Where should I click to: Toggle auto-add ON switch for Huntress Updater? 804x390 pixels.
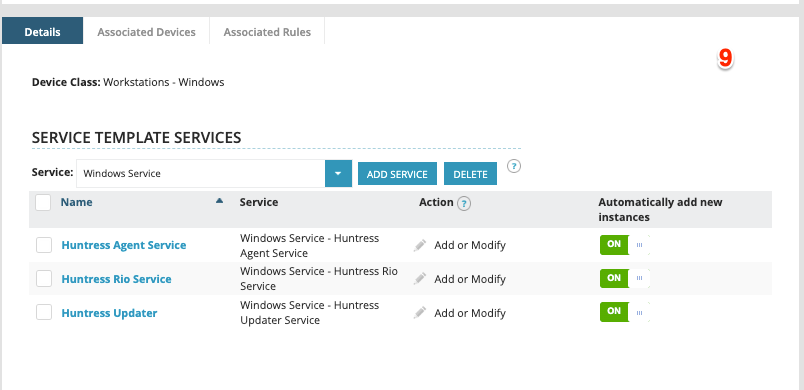pos(625,312)
